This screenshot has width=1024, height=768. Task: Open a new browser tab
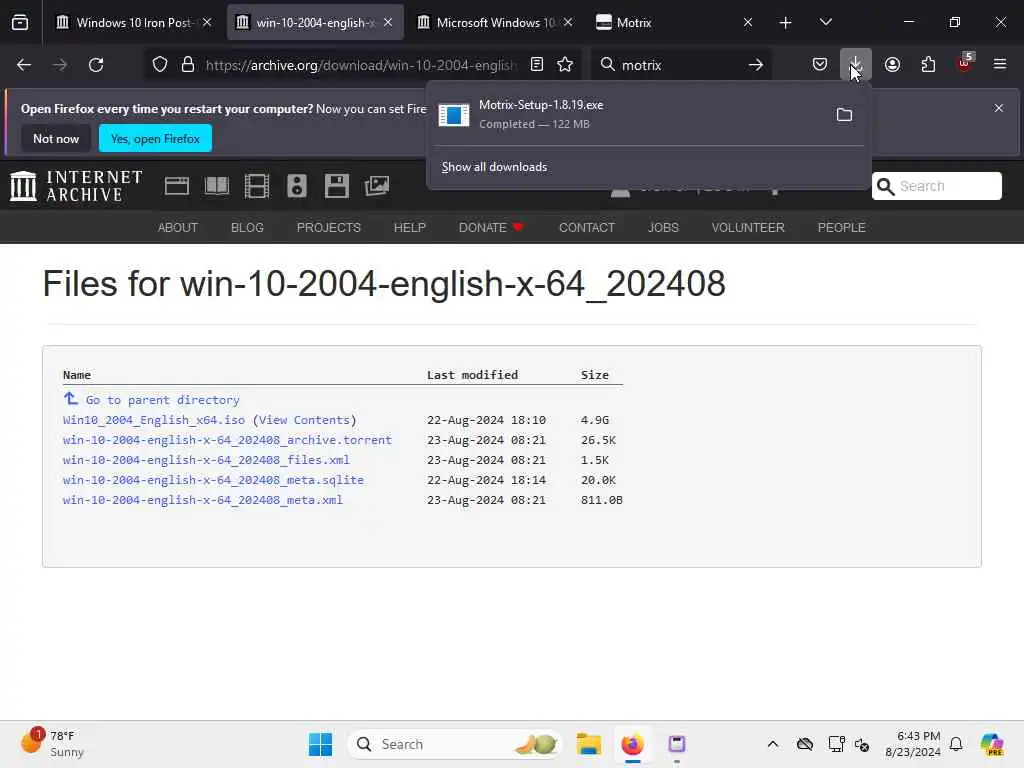click(786, 23)
